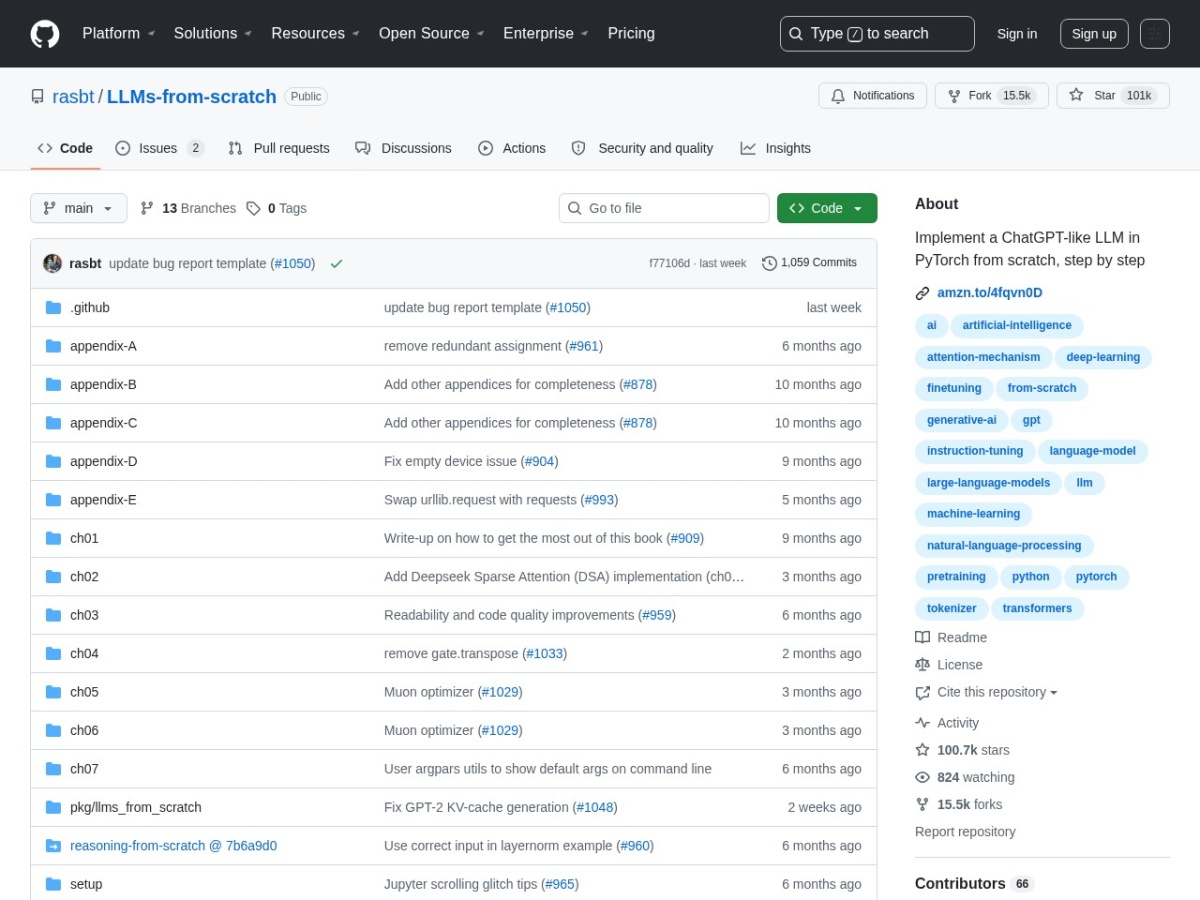Click the License scale icon
Image resolution: width=1200 pixels, height=900 pixels.
(922, 664)
